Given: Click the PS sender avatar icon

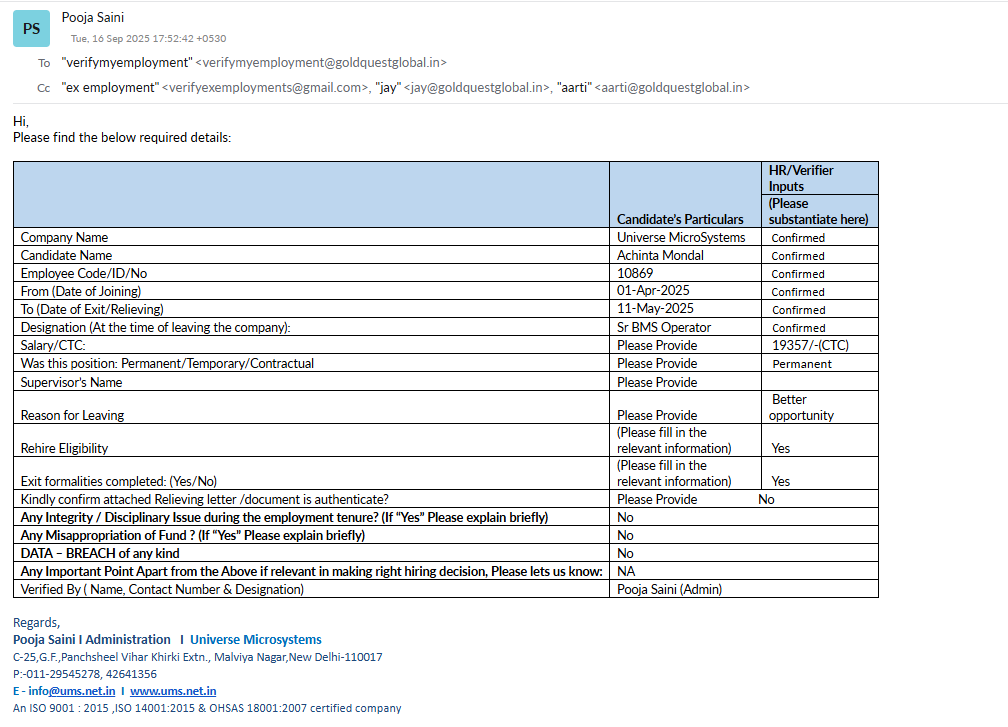Looking at the screenshot, I should pos(31,29).
